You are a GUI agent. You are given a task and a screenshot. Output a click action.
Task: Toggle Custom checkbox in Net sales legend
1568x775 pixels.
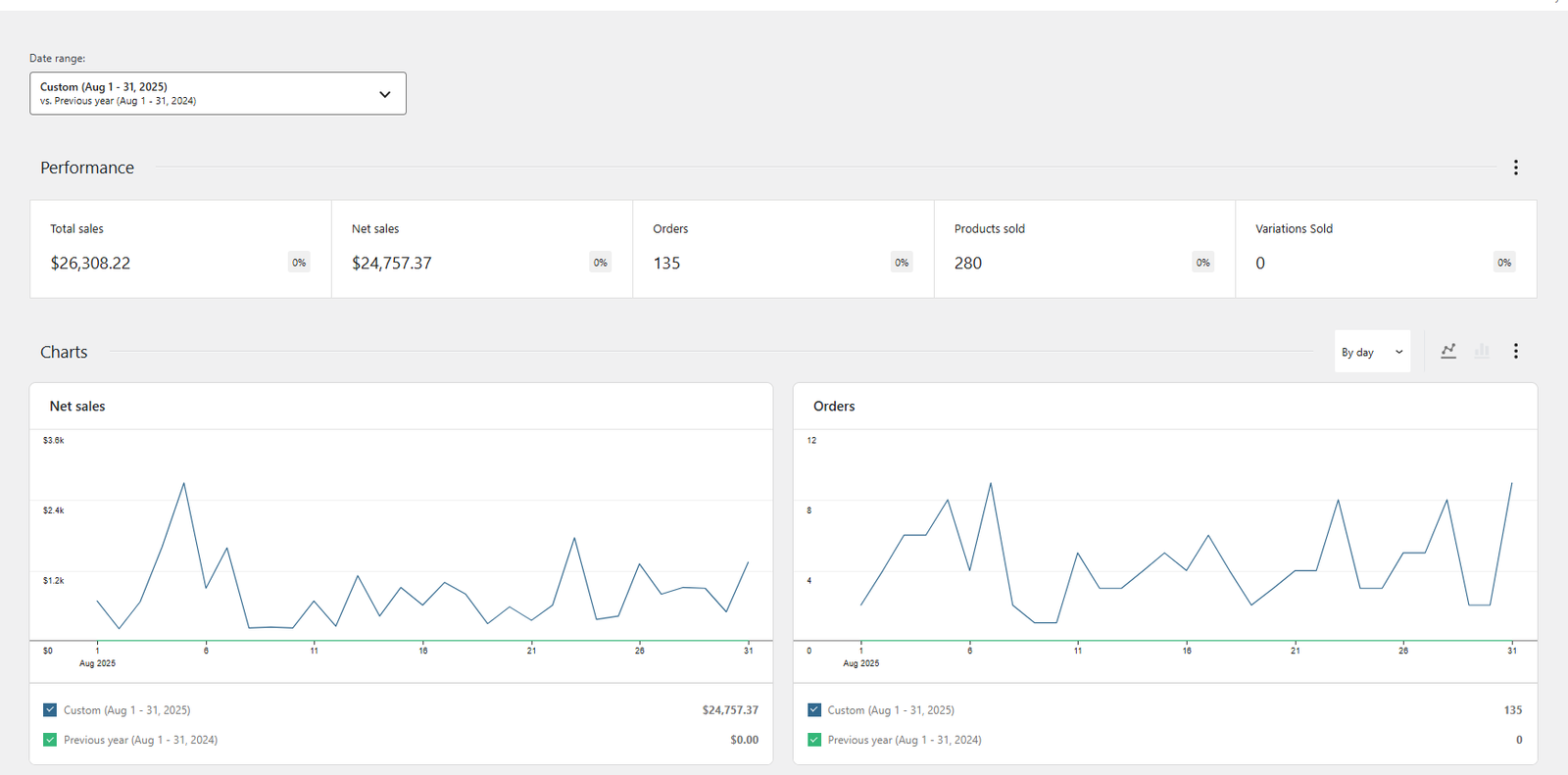click(x=50, y=709)
